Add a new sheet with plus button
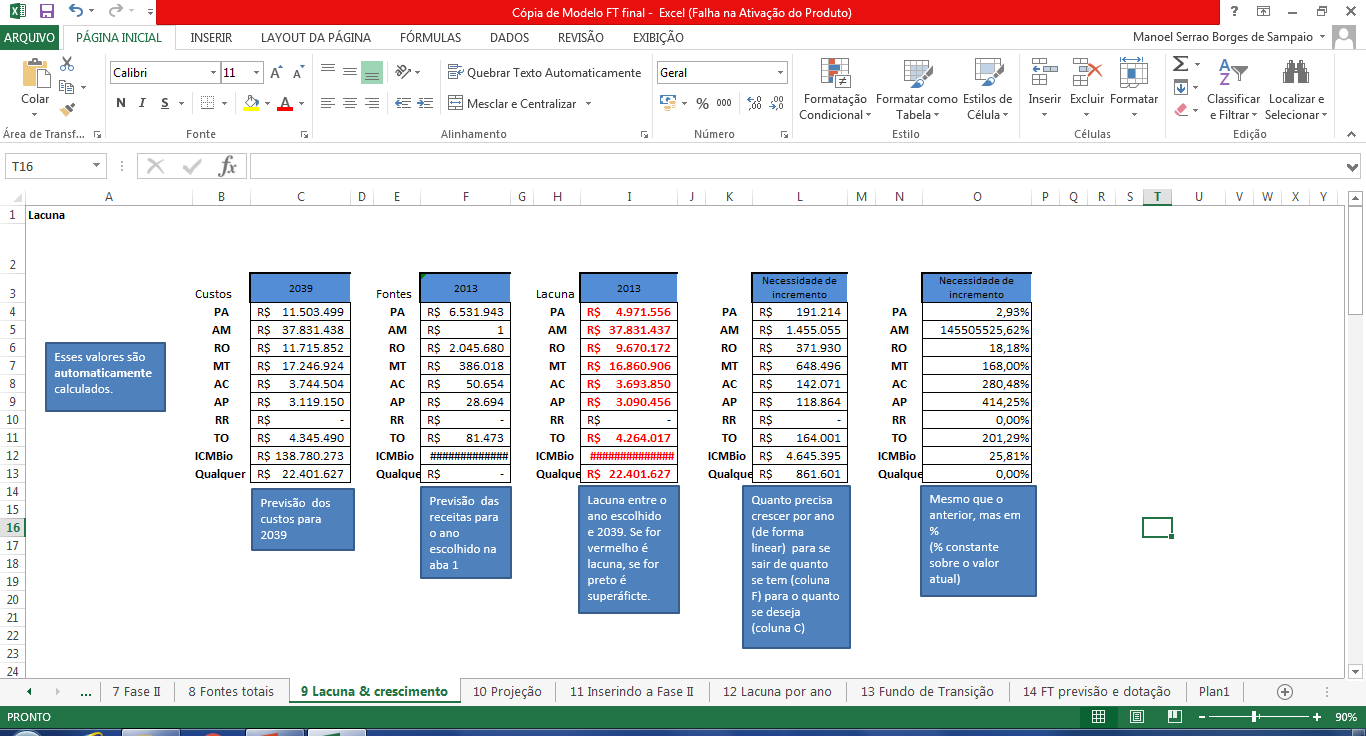 tap(1285, 692)
